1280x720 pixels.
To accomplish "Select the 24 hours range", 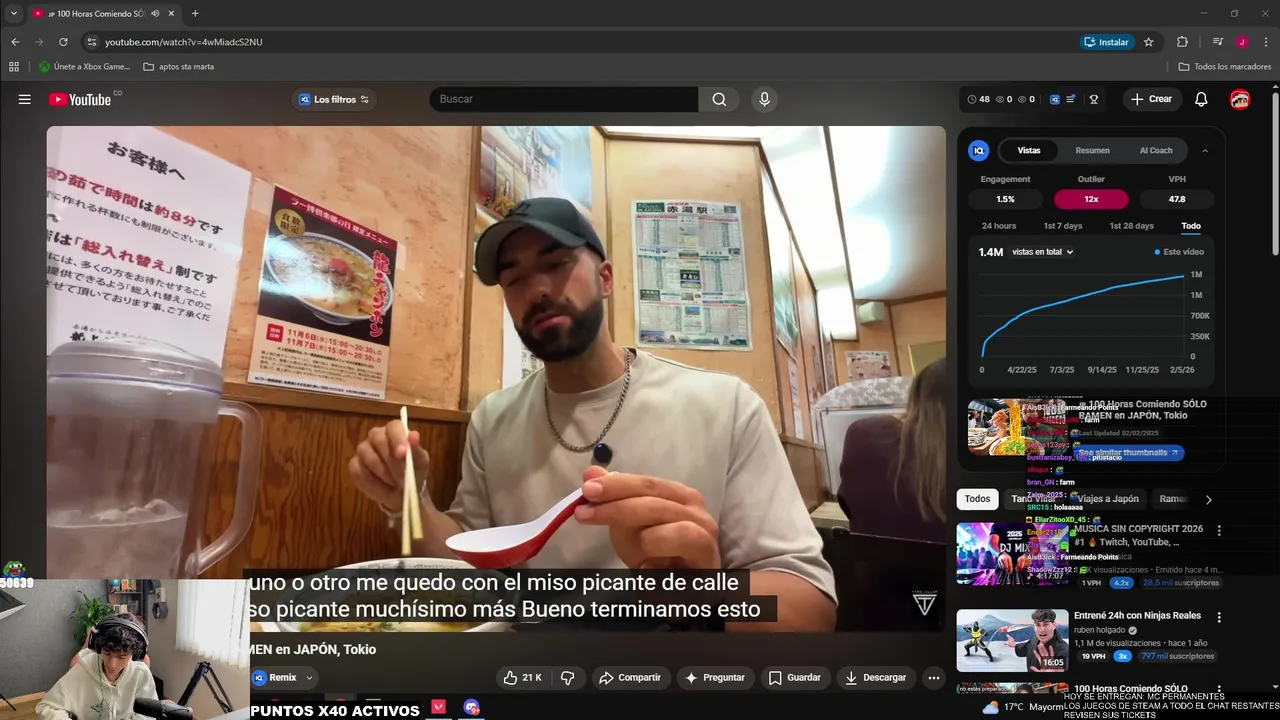I will click(x=999, y=226).
